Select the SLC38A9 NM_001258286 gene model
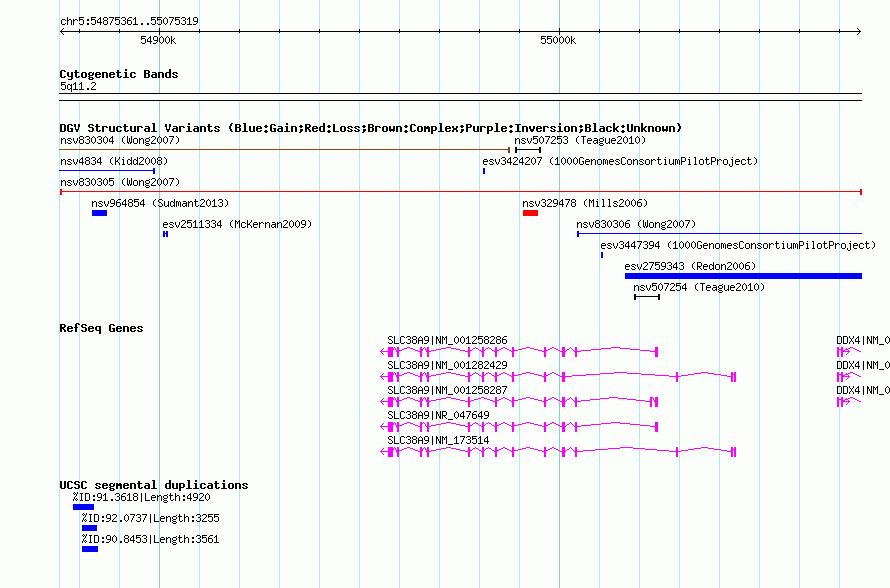The height and width of the screenshot is (588, 890). coord(519,352)
